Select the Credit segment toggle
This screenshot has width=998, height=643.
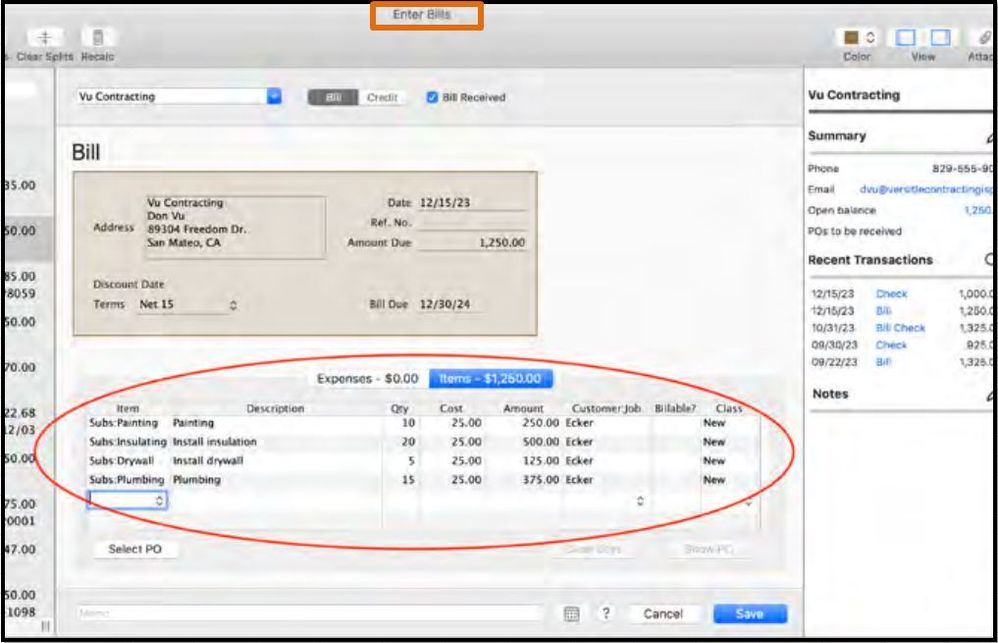(x=382, y=97)
